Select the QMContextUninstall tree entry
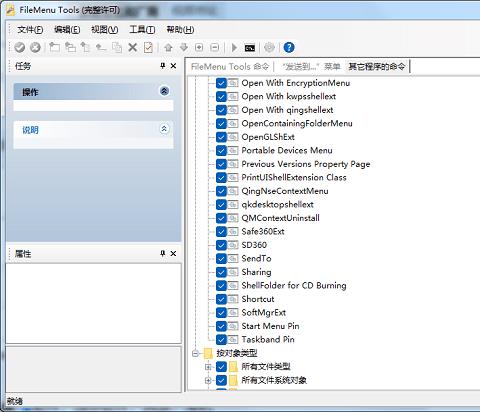The image size is (480, 412). [x=280, y=218]
